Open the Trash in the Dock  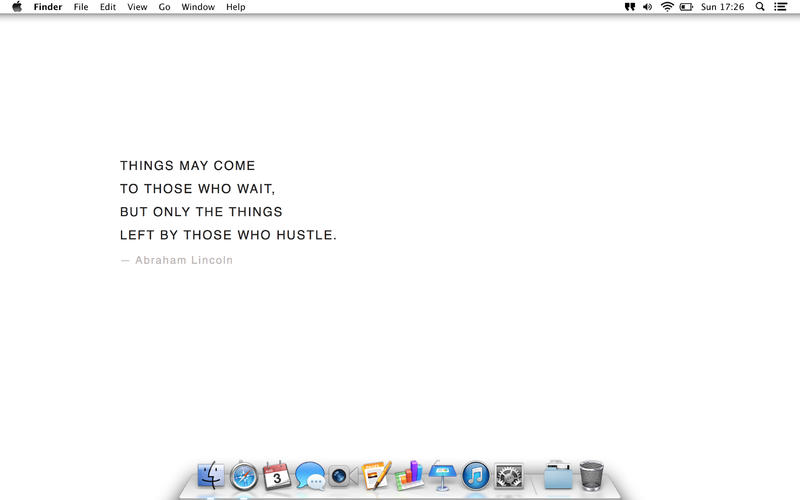tap(591, 476)
